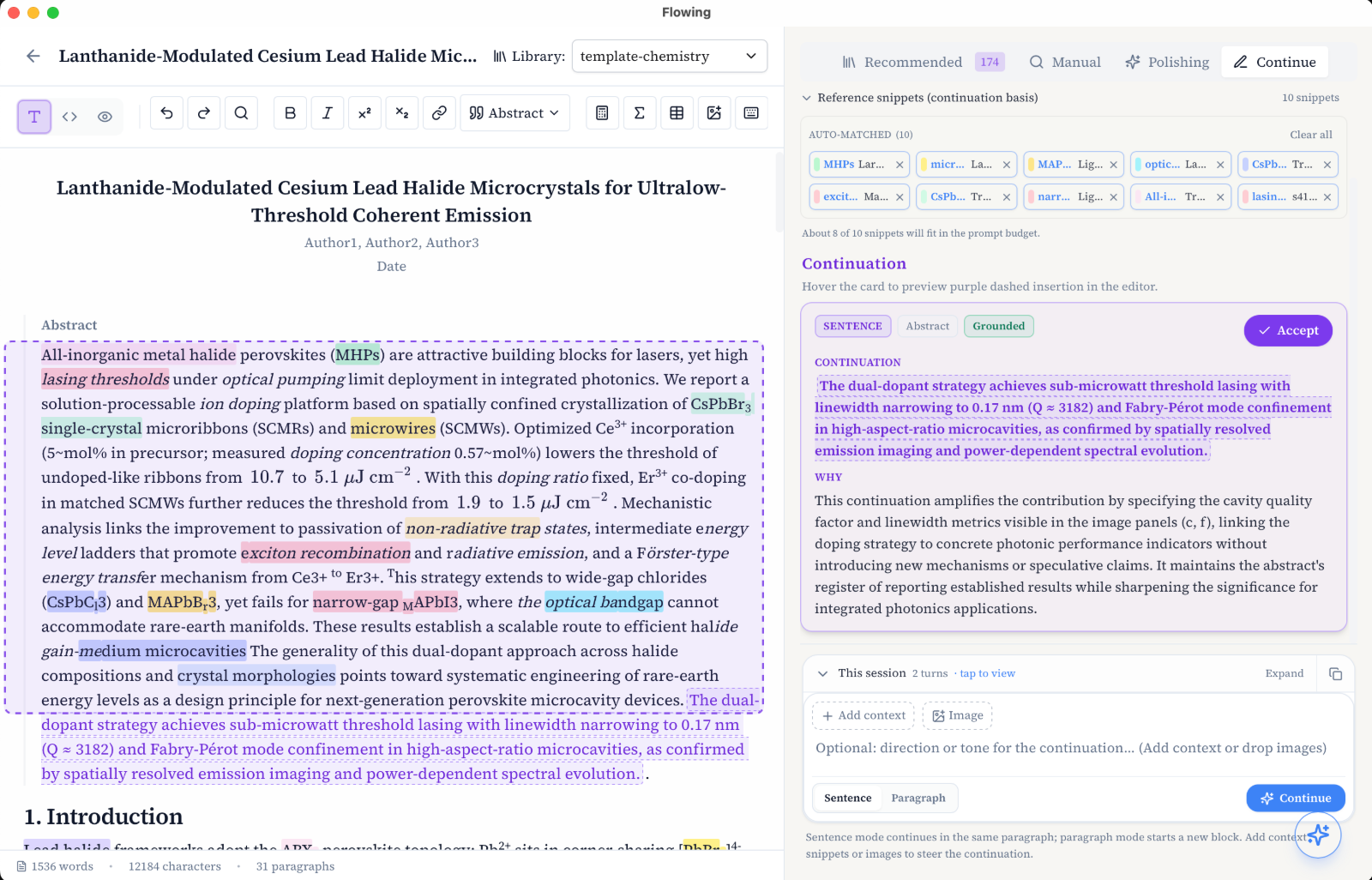This screenshot has width=1372, height=880.
Task: Open the calculator tool
Action: 602,113
